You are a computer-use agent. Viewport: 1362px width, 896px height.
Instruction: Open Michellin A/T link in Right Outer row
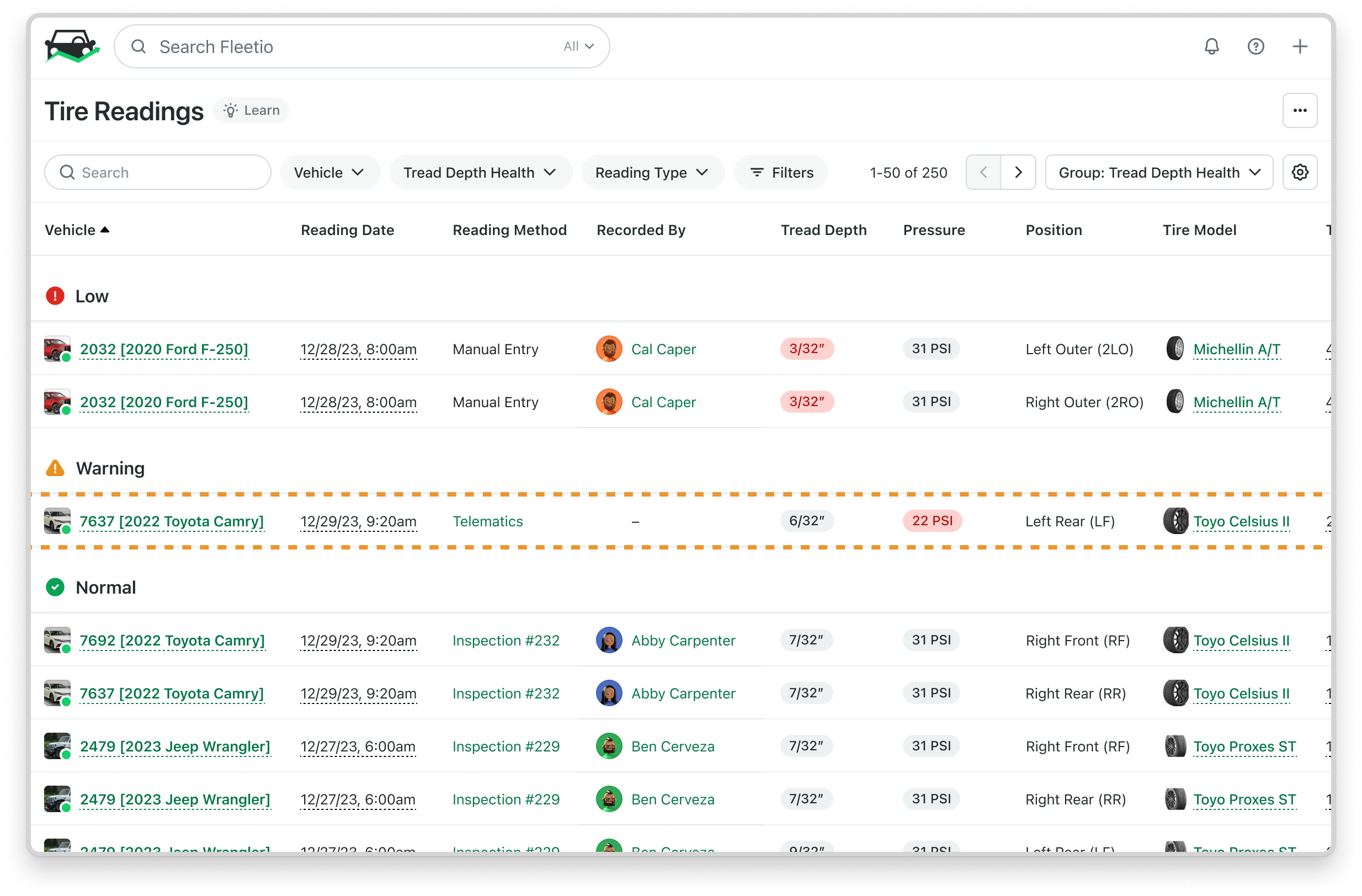[x=1237, y=402]
